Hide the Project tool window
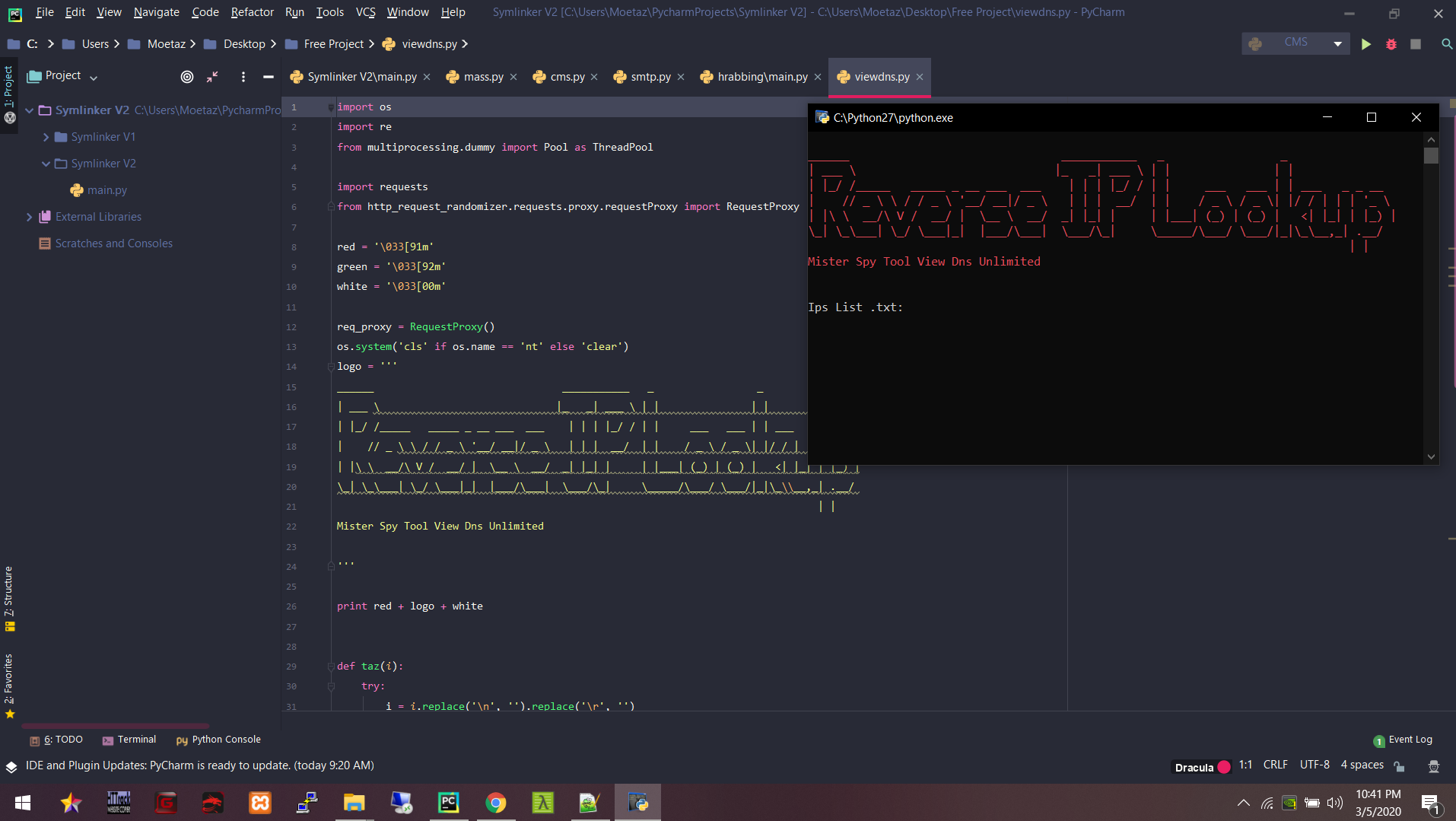 tap(268, 77)
